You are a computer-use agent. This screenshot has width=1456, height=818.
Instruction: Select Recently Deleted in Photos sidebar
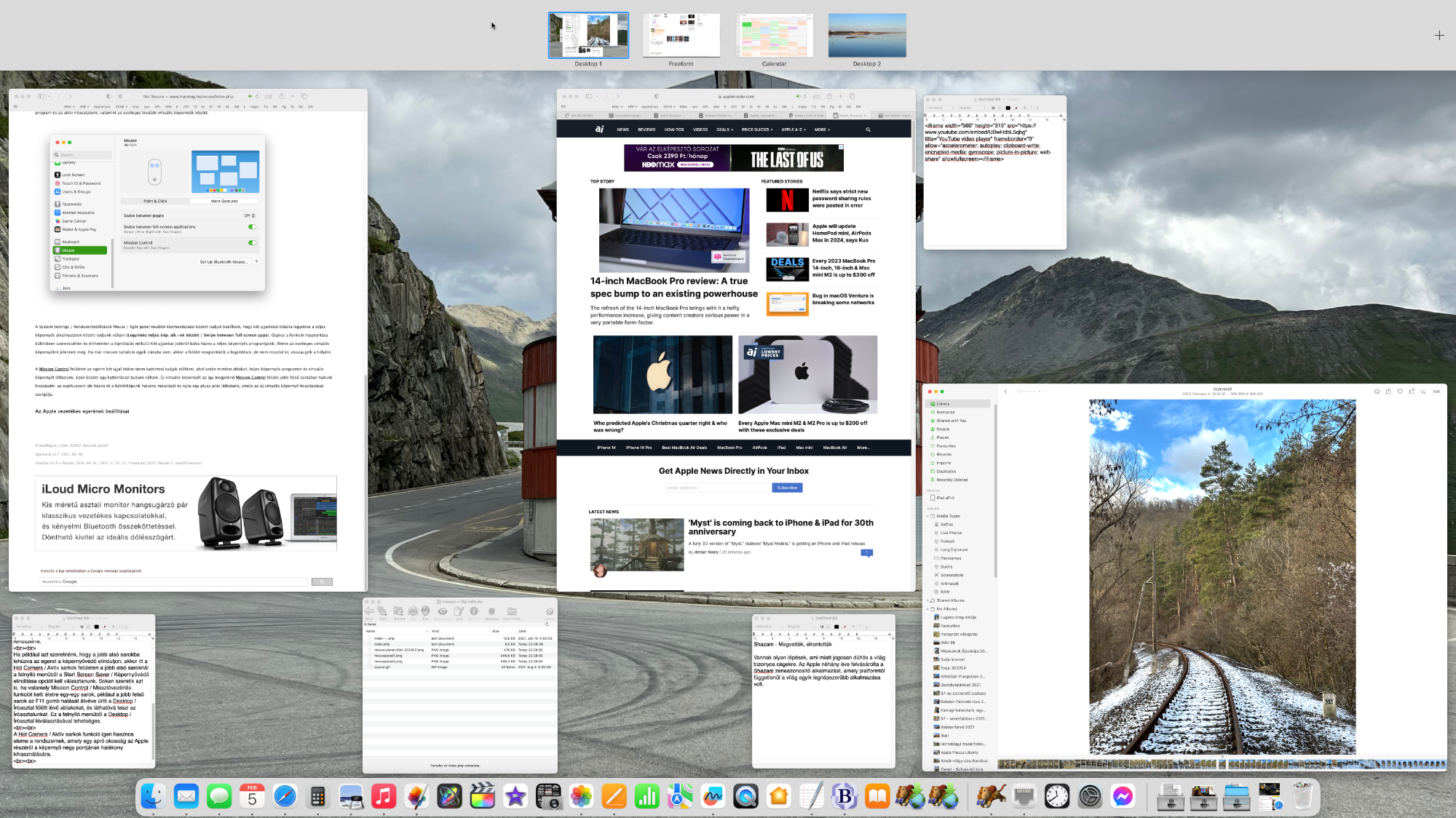958,480
